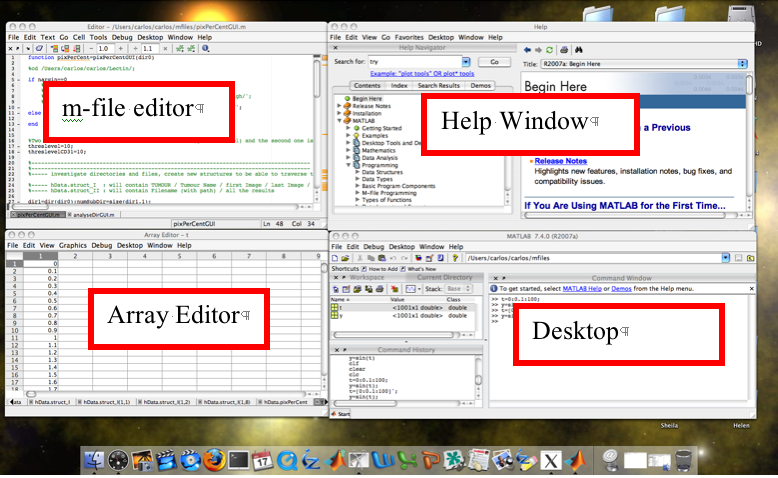Switch to analyseDirGUI.m tab in Editor
Image resolution: width=778 pixels, height=478 pixels.
tap(91, 214)
